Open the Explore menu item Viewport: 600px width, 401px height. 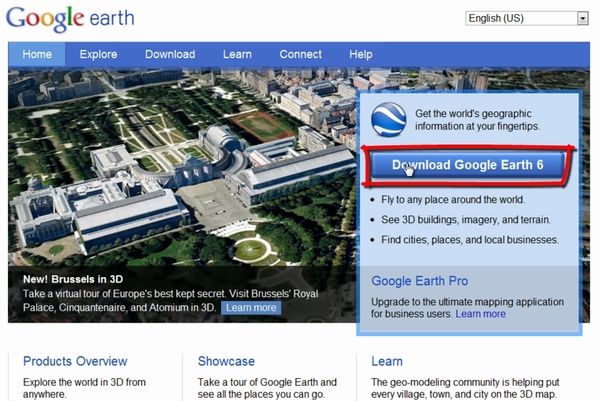point(98,54)
